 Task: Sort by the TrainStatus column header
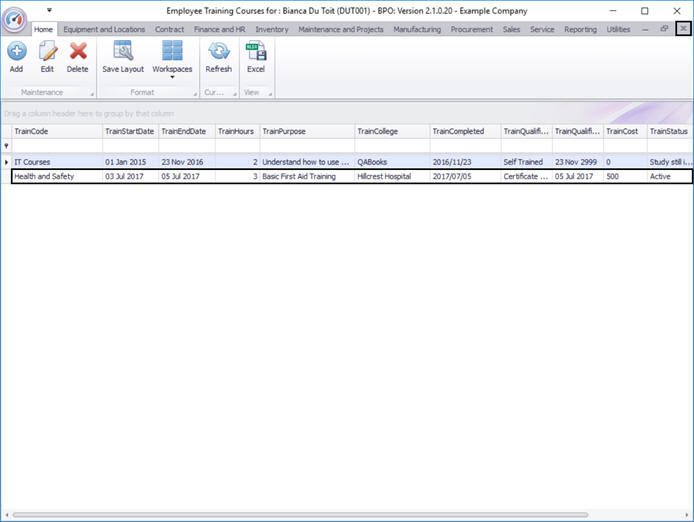[x=670, y=131]
